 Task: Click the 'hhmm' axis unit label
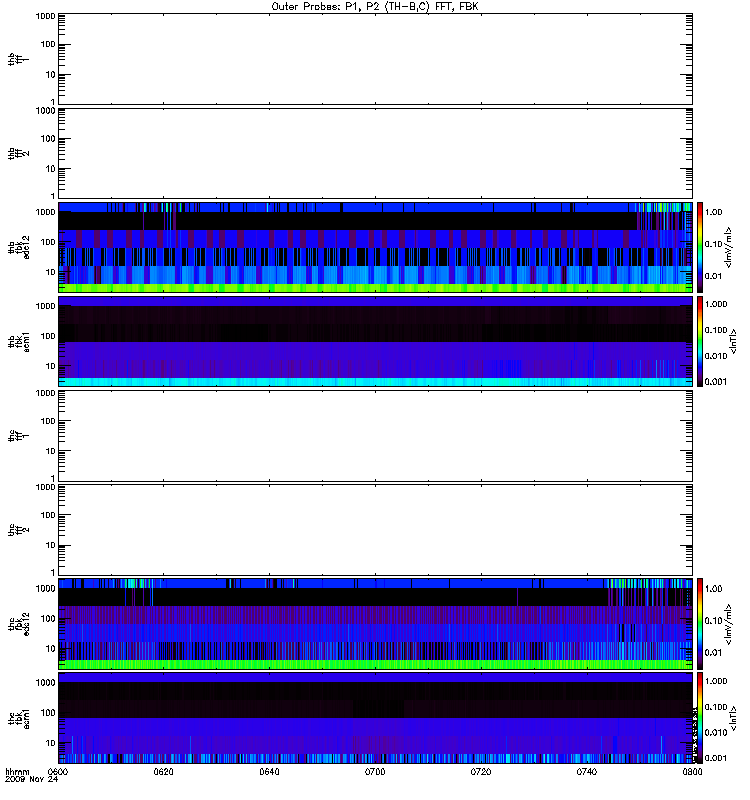point(17,771)
